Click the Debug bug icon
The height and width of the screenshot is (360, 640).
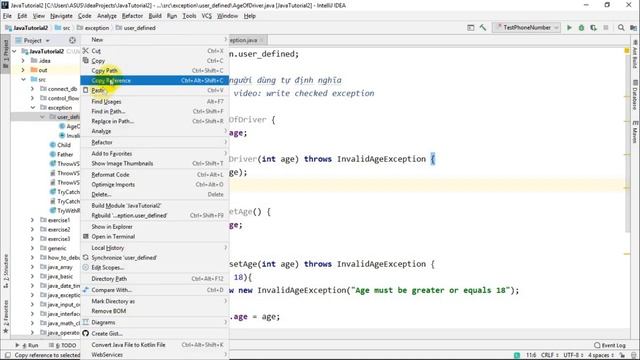[x=581, y=28]
